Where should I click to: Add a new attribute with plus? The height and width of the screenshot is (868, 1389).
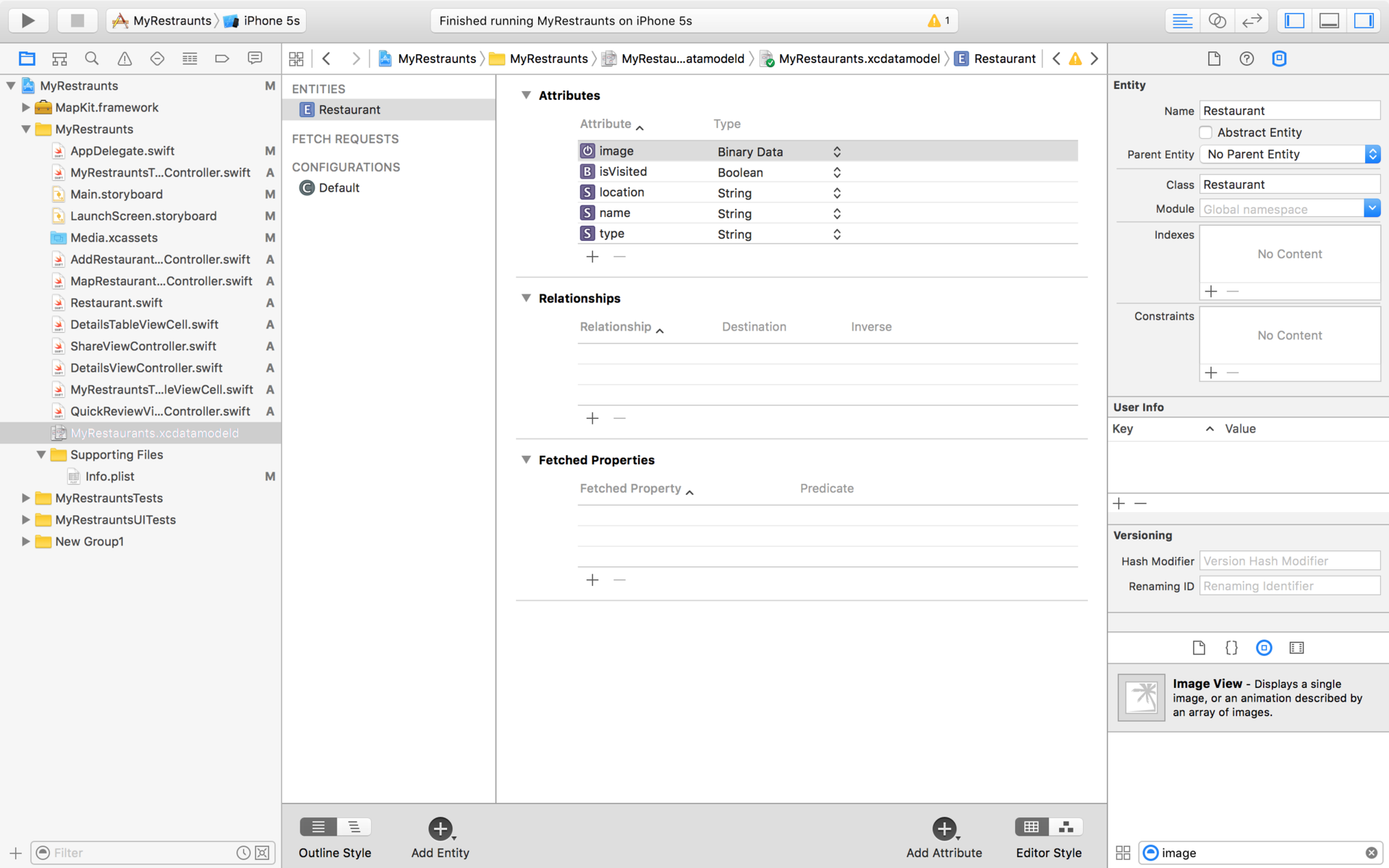(592, 257)
